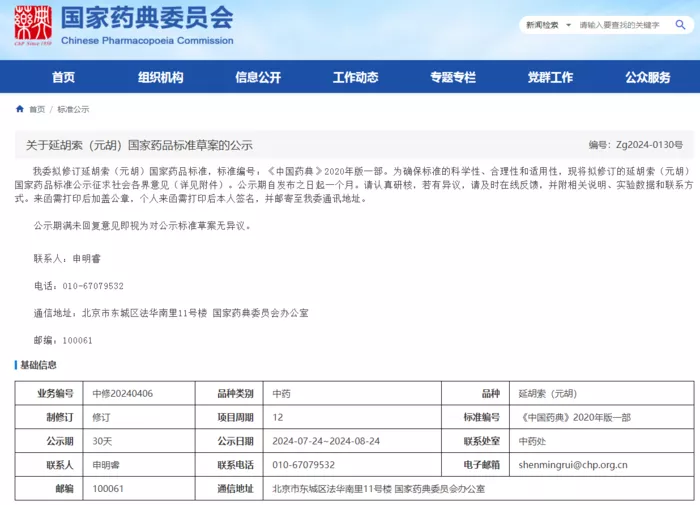Click the 通信地址 line in the body

coord(171,313)
